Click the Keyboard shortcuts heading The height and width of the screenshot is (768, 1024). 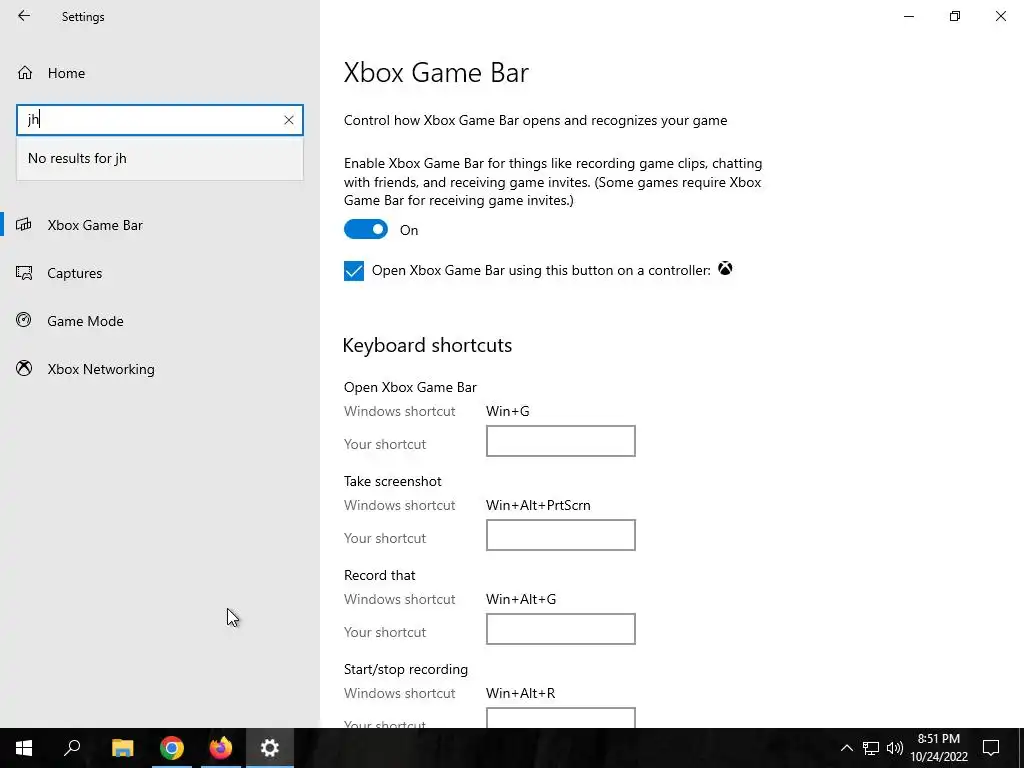coord(427,345)
